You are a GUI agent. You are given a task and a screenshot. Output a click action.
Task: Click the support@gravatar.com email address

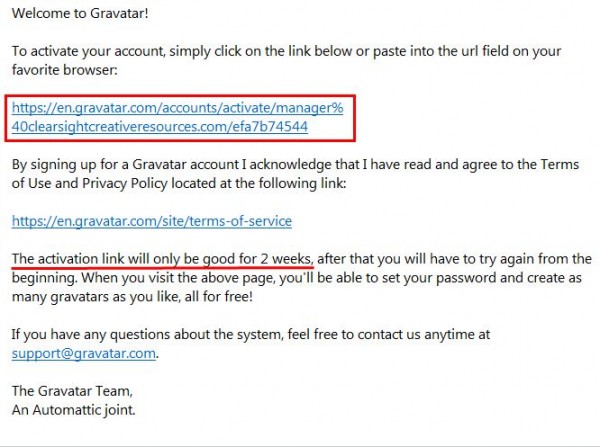[x=84, y=353]
